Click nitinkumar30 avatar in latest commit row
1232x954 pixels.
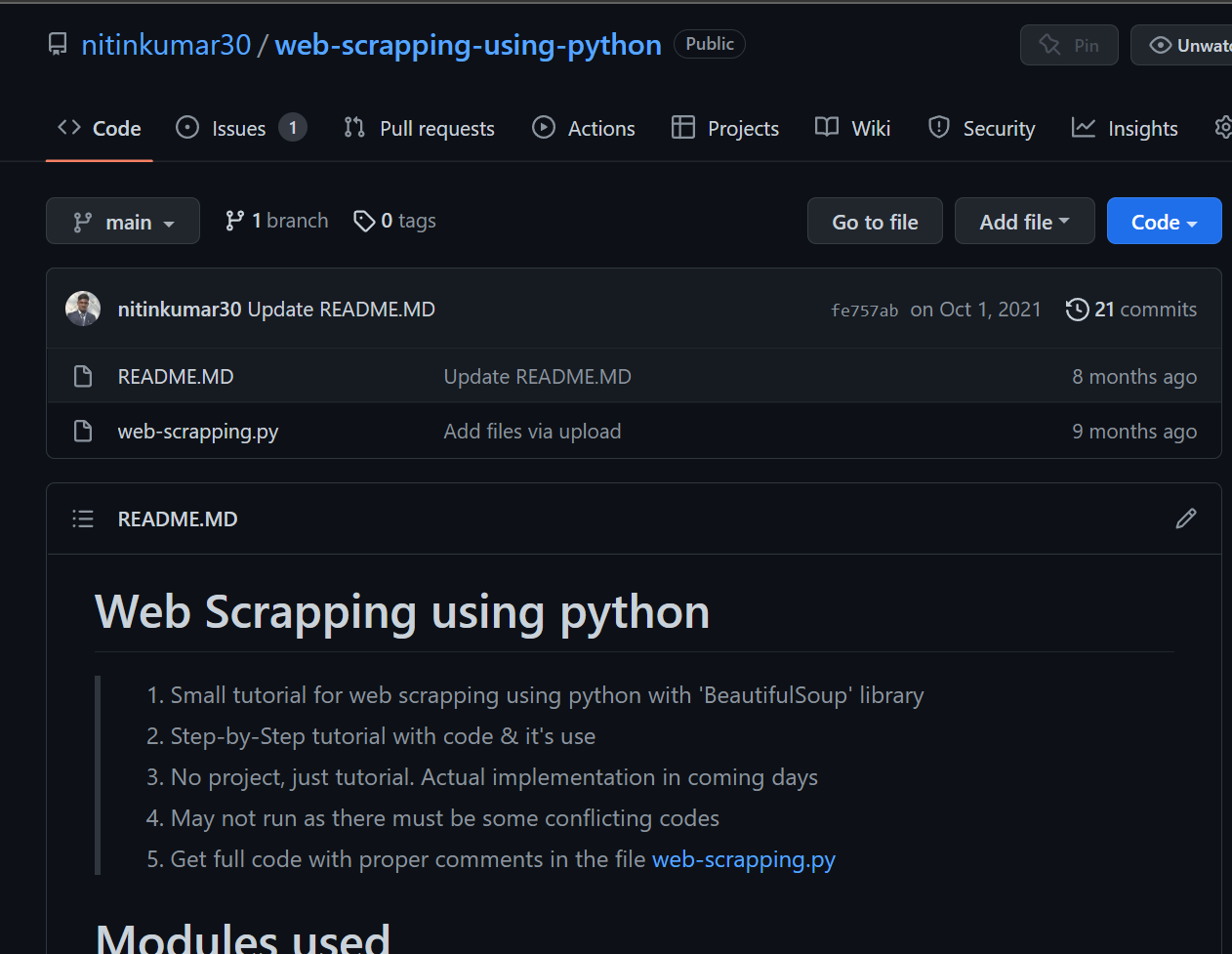83,310
